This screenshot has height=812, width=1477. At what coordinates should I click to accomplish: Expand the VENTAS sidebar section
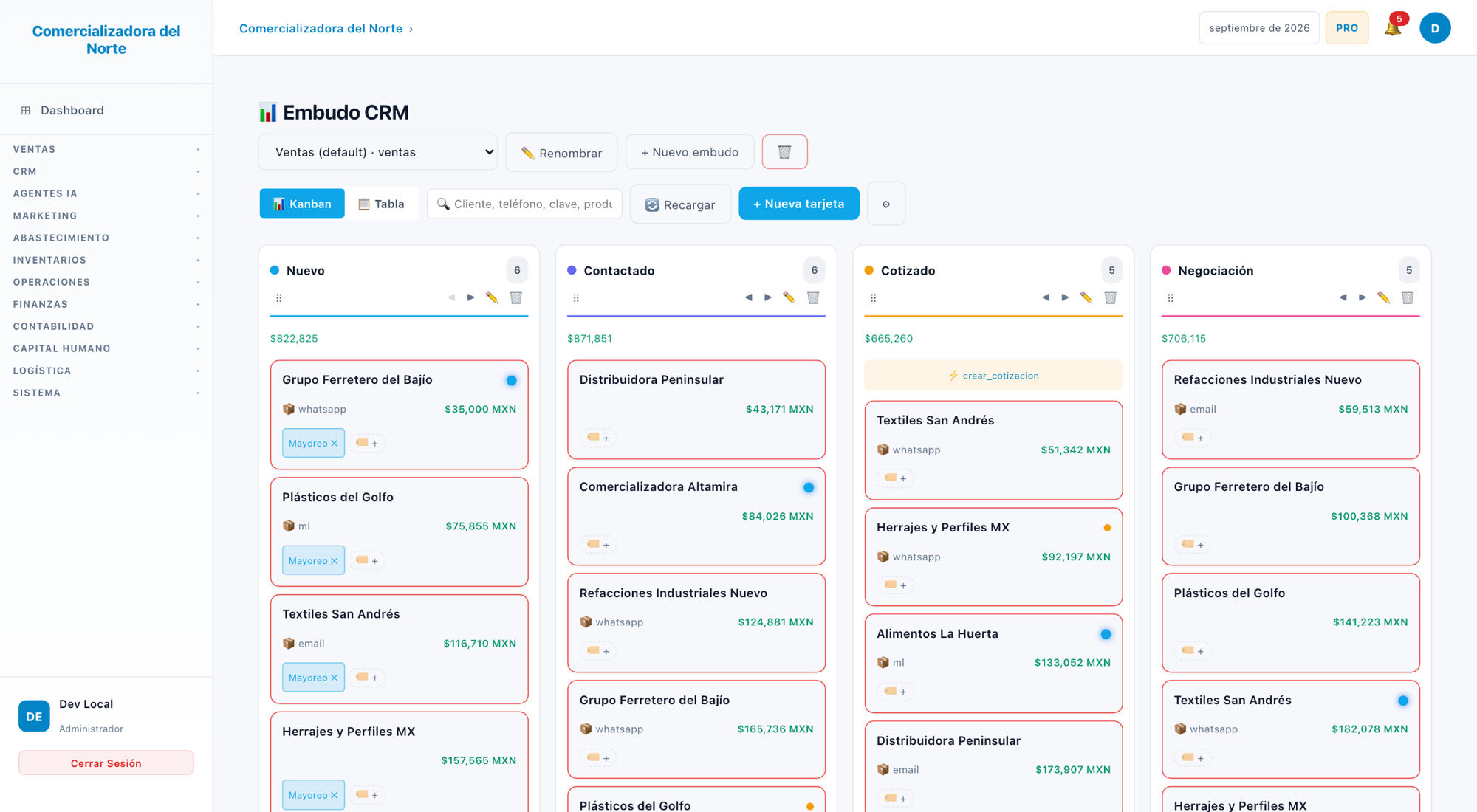click(x=106, y=149)
